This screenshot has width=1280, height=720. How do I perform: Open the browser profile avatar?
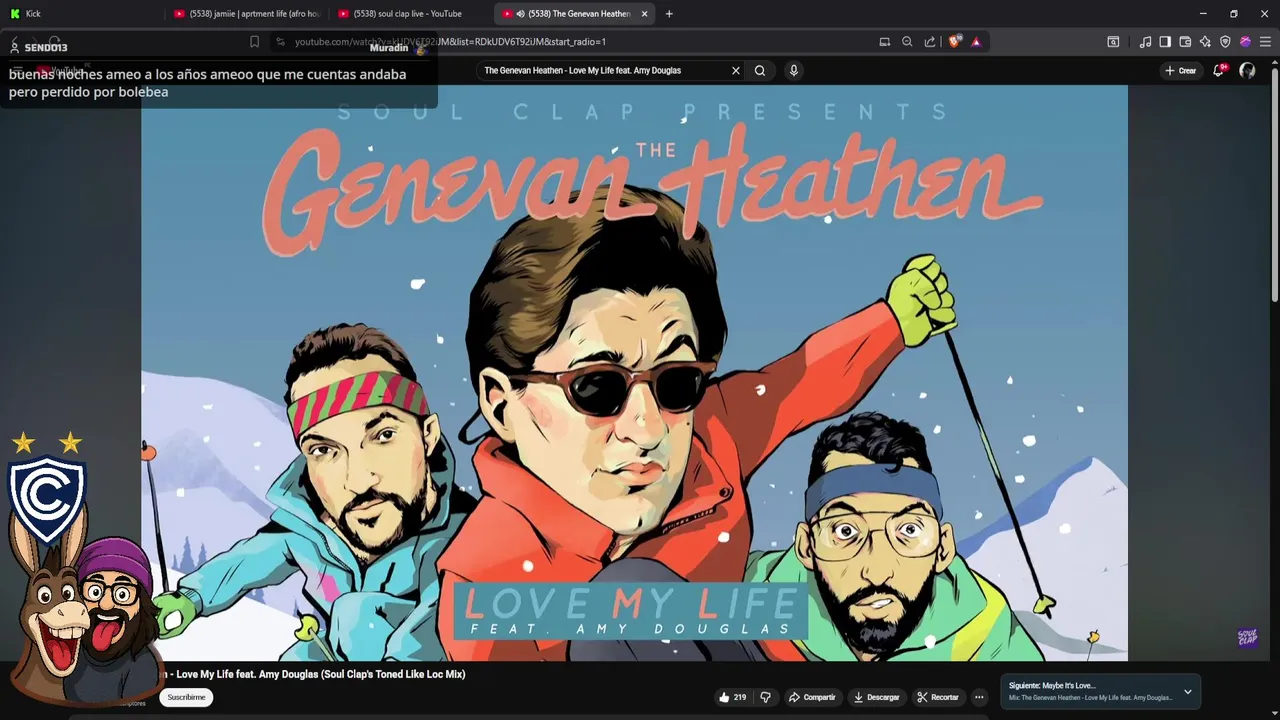pos(1245,42)
